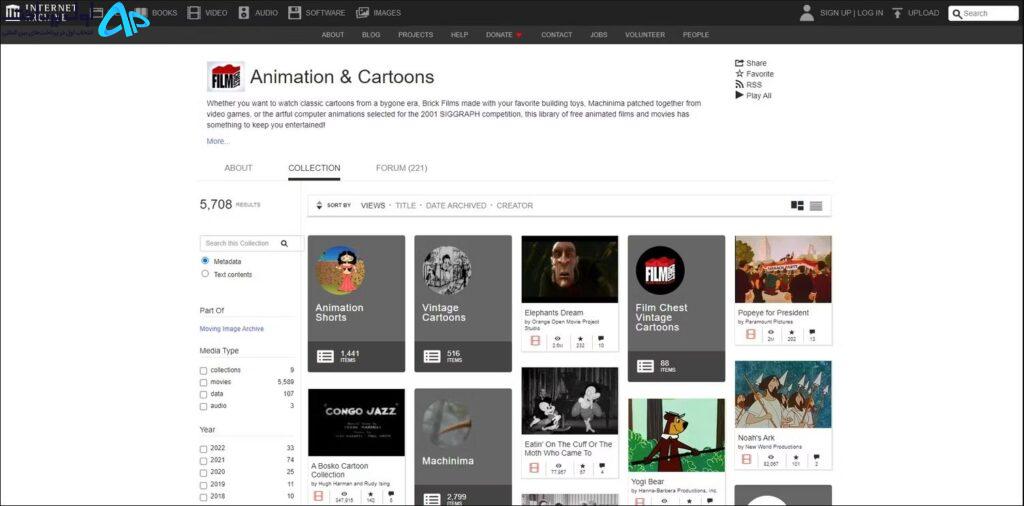This screenshot has width=1024, height=506.
Task: Open the Projects nav item
Action: tap(415, 35)
